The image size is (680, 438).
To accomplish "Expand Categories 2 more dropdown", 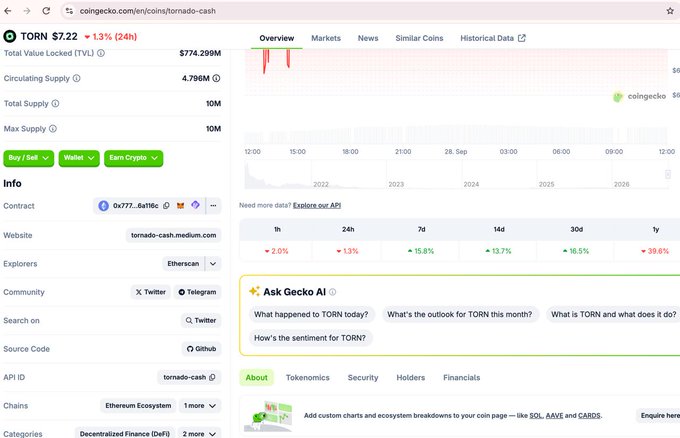I will point(199,434).
